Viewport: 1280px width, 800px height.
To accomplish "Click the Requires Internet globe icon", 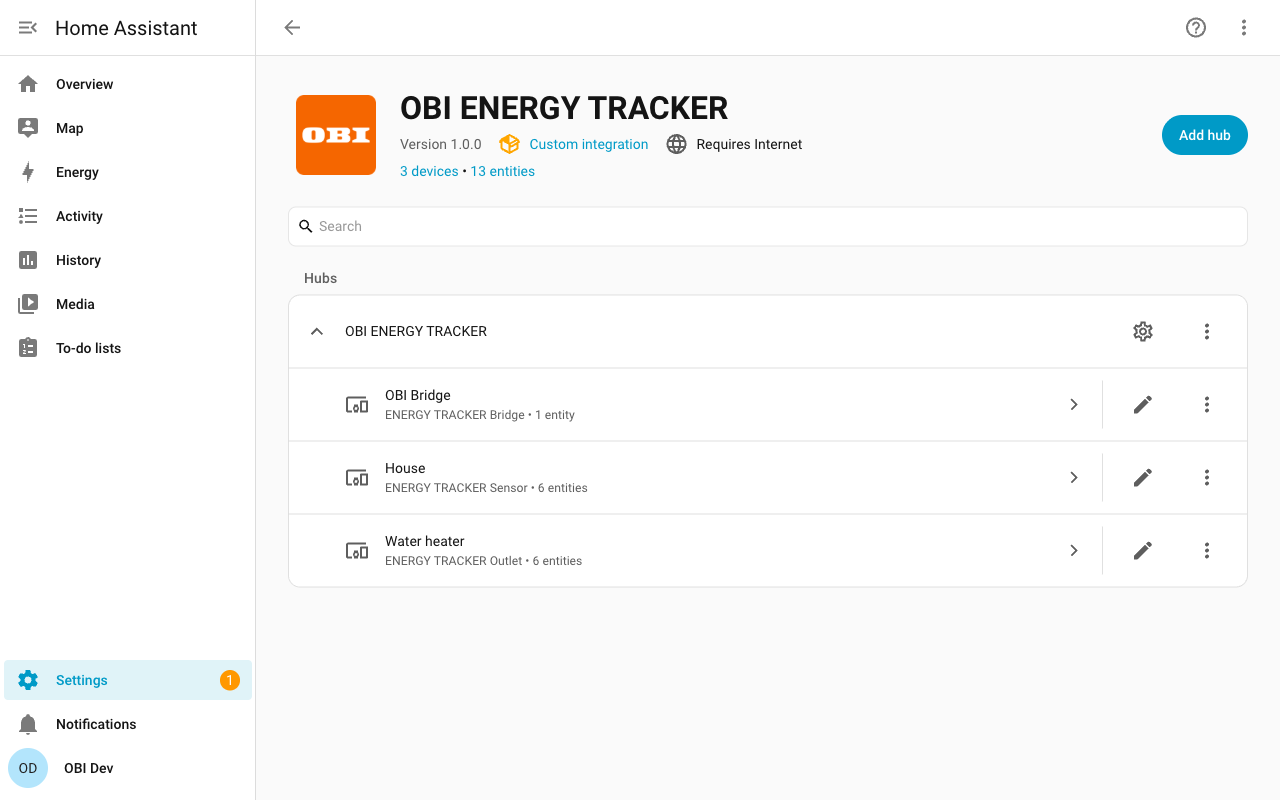I will coord(677,144).
